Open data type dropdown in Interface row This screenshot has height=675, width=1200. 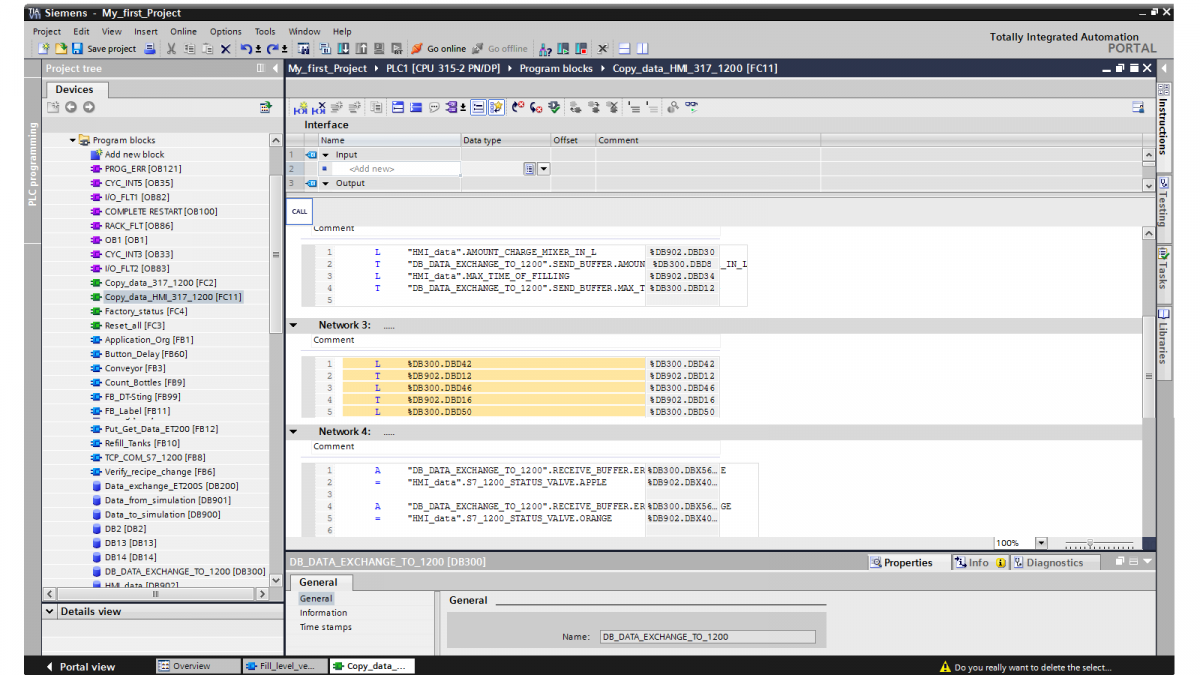pos(544,169)
